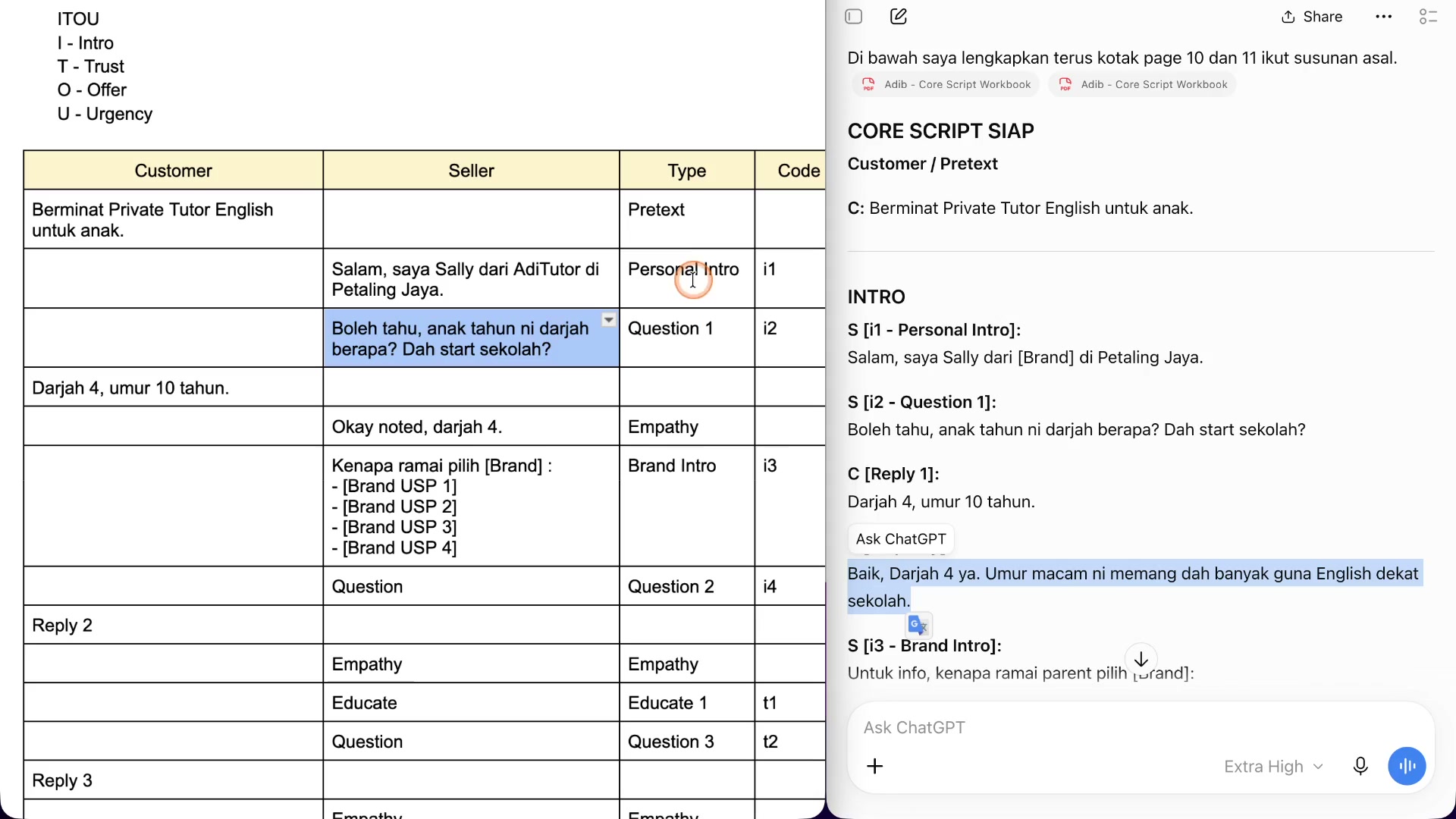Screen dimensions: 1456x819
Task: Click 'Salam, saya Sally dari AdiTutor' cell
Action: [x=472, y=279]
